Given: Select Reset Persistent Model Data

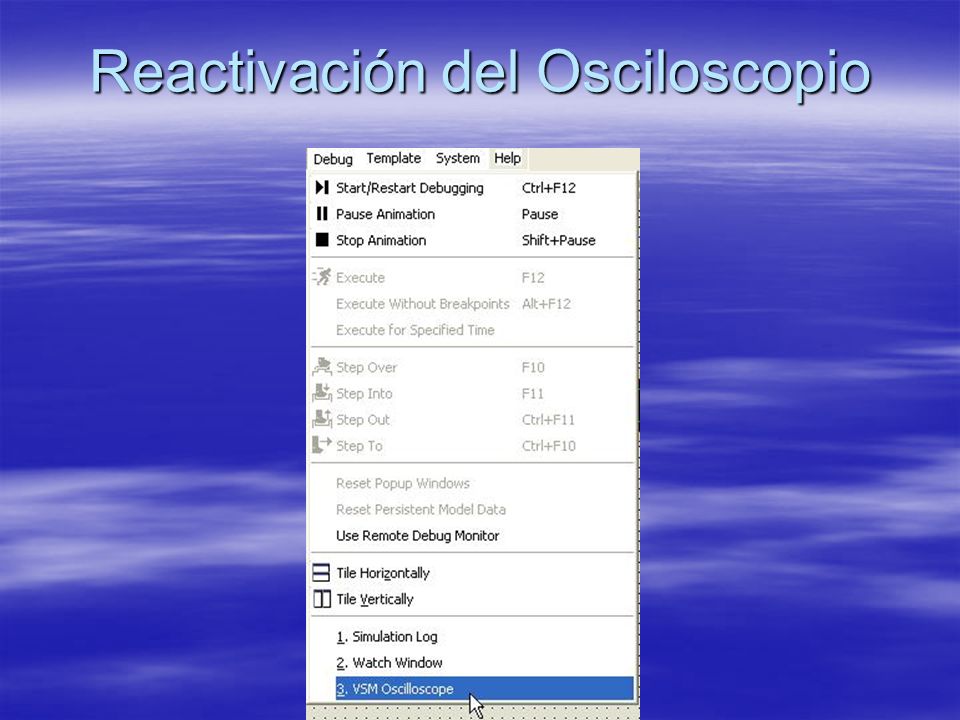Looking at the screenshot, I should coord(473,509).
